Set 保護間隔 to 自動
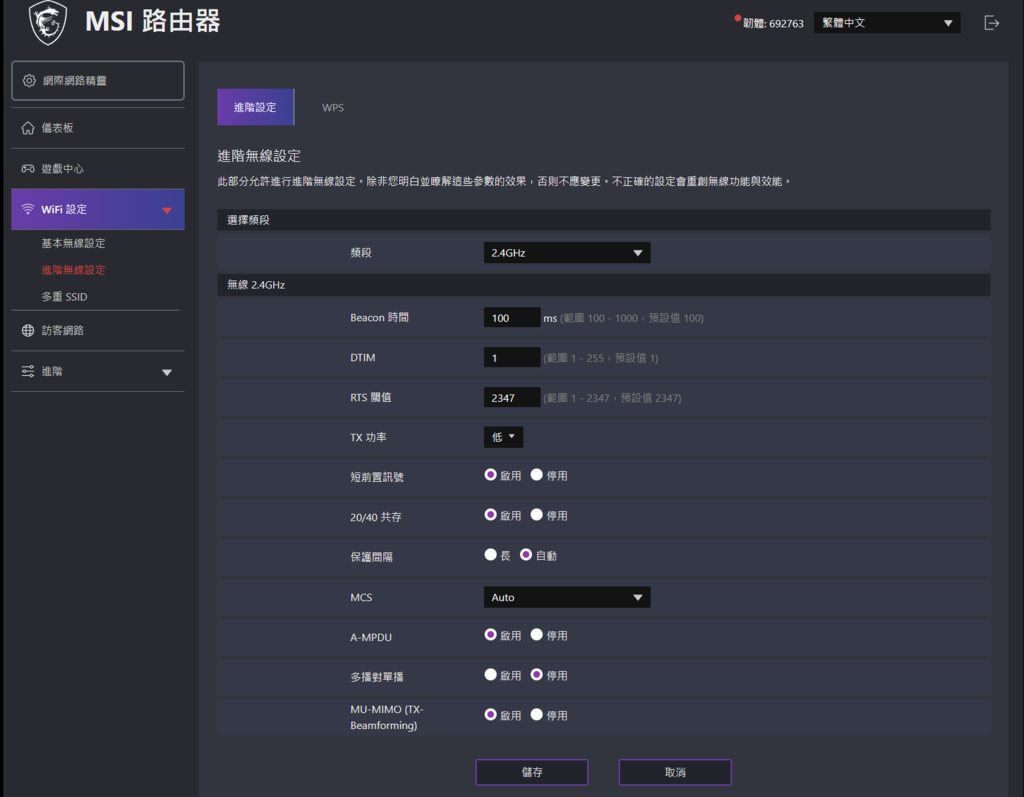The image size is (1024, 797). [526, 555]
